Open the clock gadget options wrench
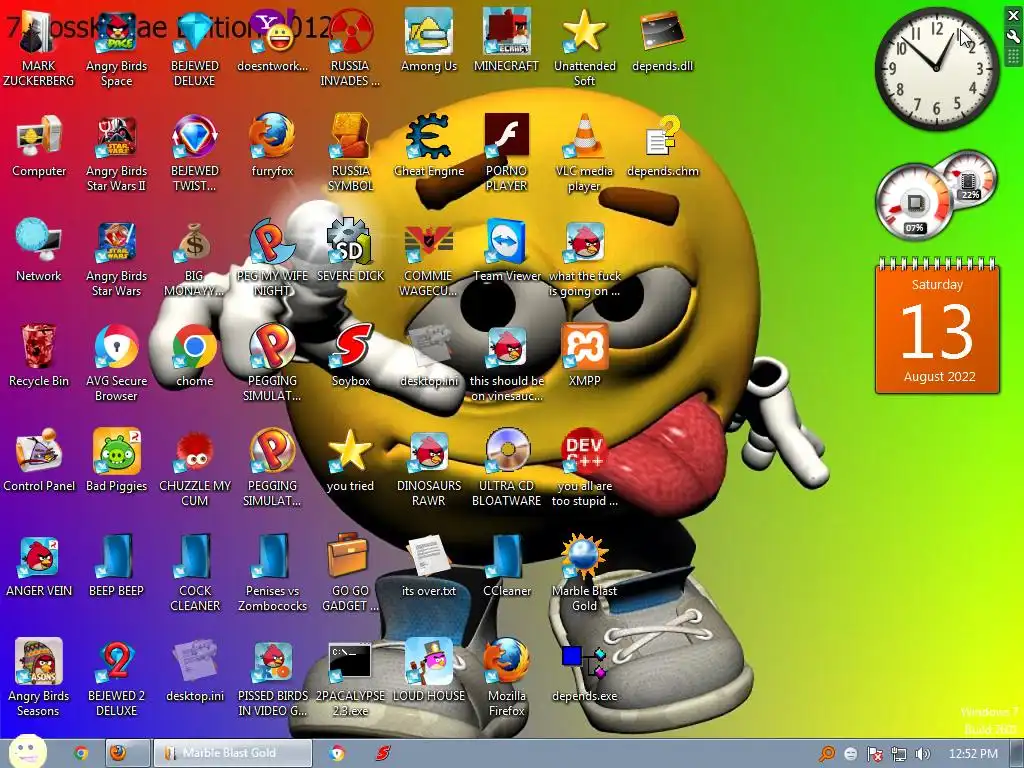The height and width of the screenshot is (768, 1024). [x=1013, y=36]
